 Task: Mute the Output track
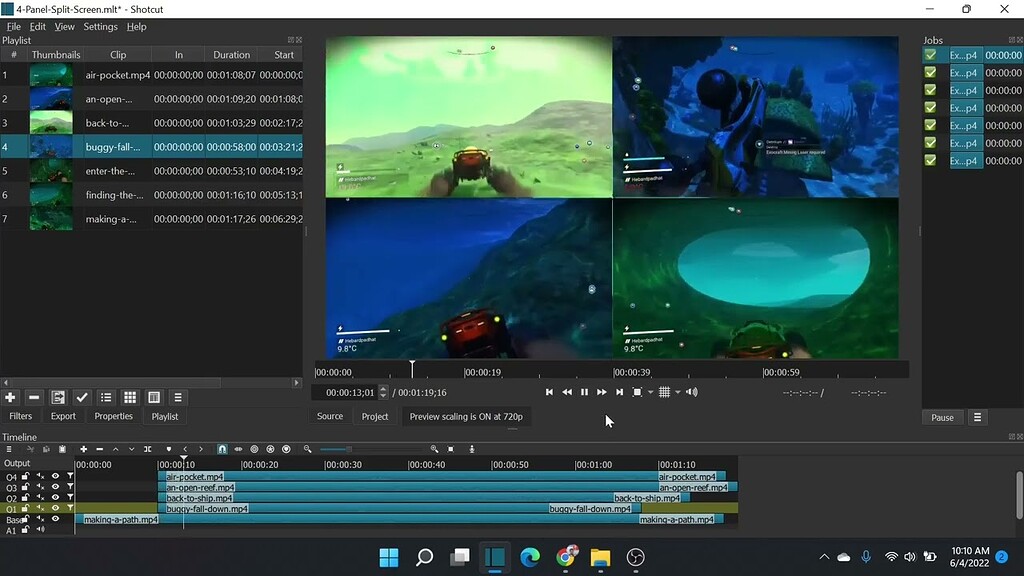click(x=38, y=463)
